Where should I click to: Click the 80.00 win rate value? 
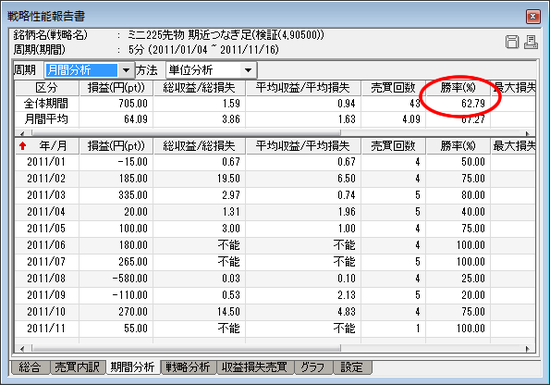[473, 195]
